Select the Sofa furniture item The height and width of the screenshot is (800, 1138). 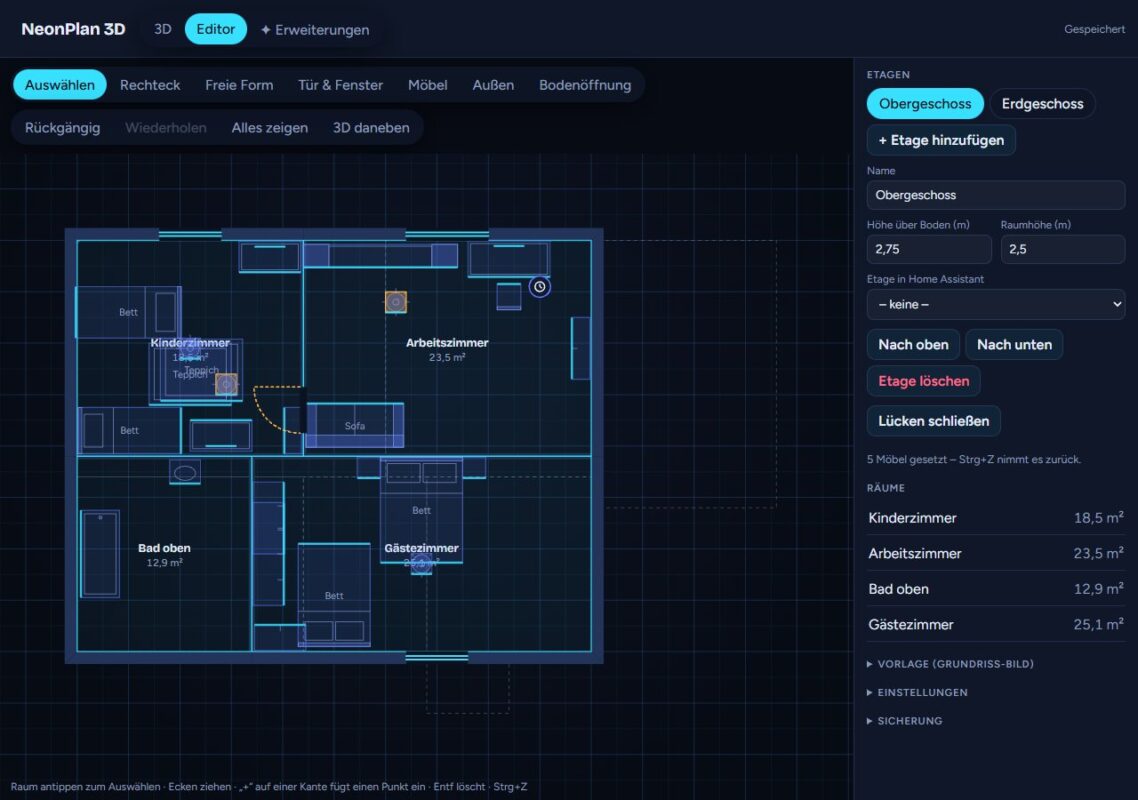click(355, 425)
